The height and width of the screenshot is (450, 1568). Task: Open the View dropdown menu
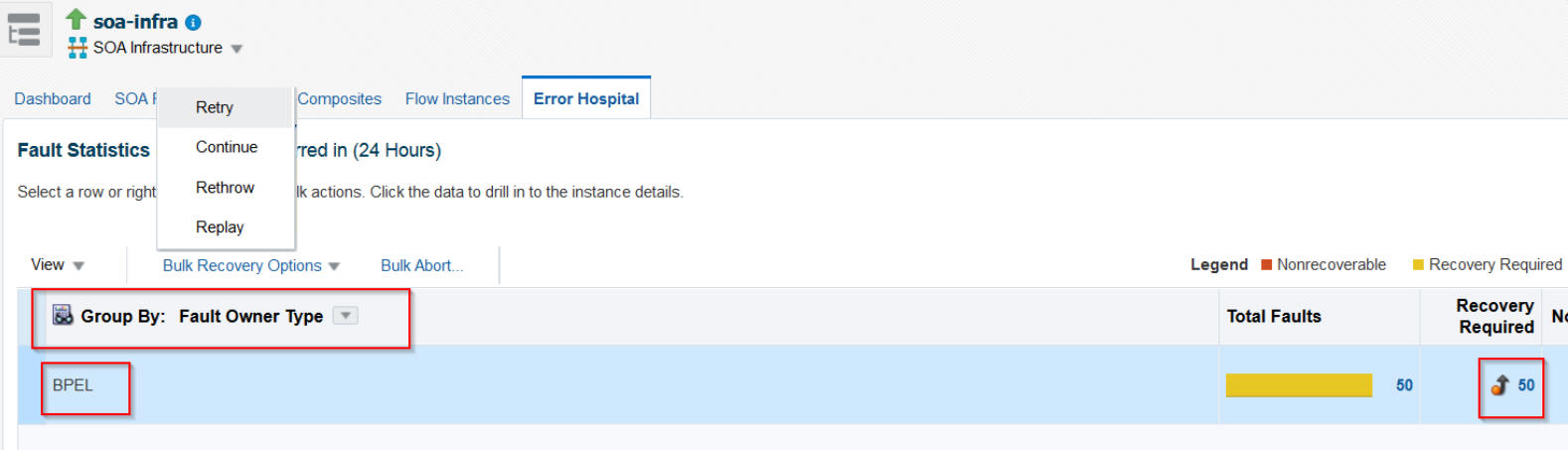click(x=58, y=265)
